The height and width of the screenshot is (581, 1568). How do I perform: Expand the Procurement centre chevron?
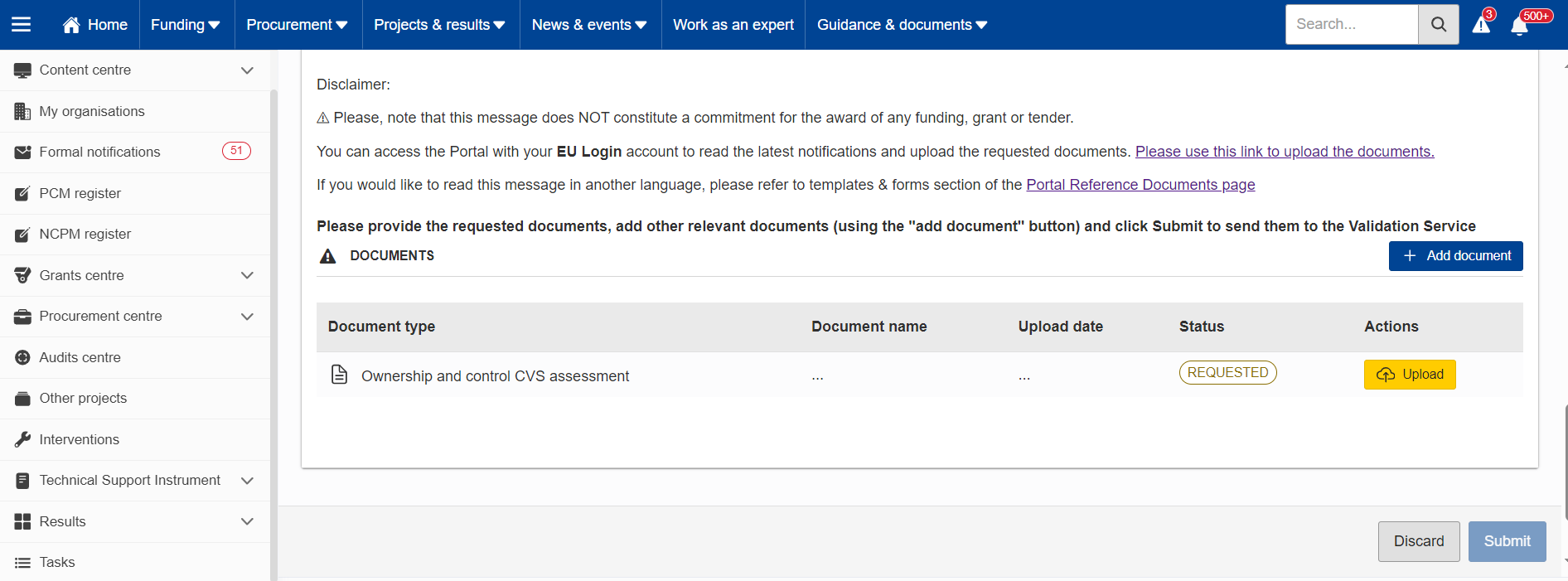click(x=247, y=317)
